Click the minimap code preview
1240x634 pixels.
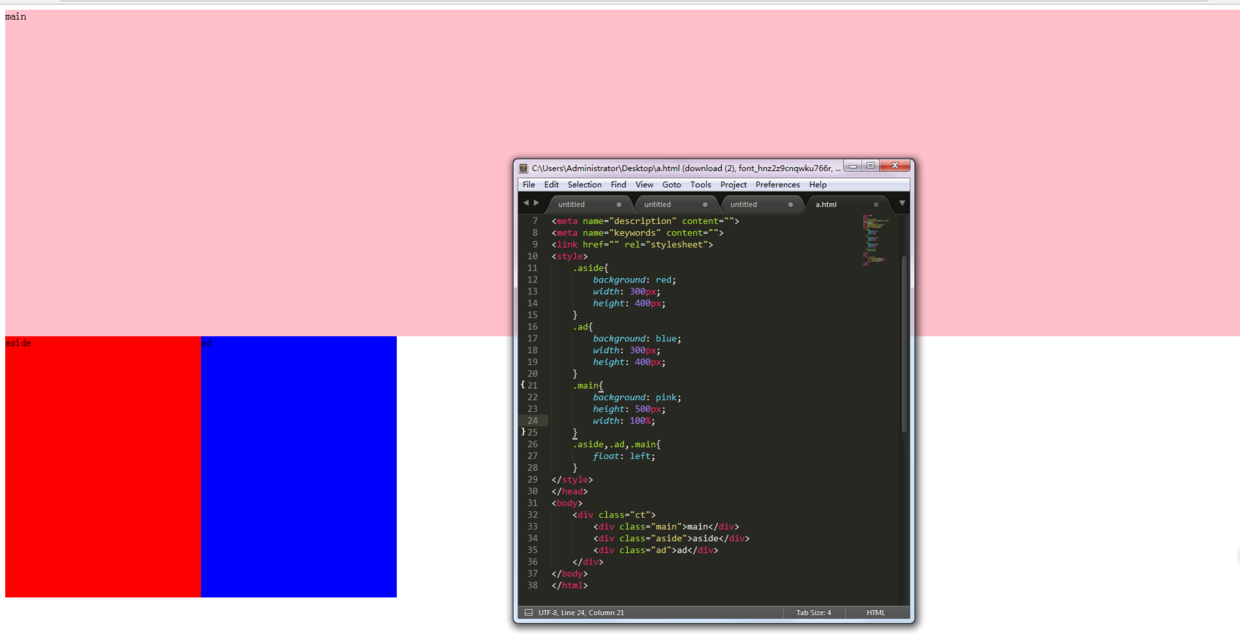click(875, 240)
